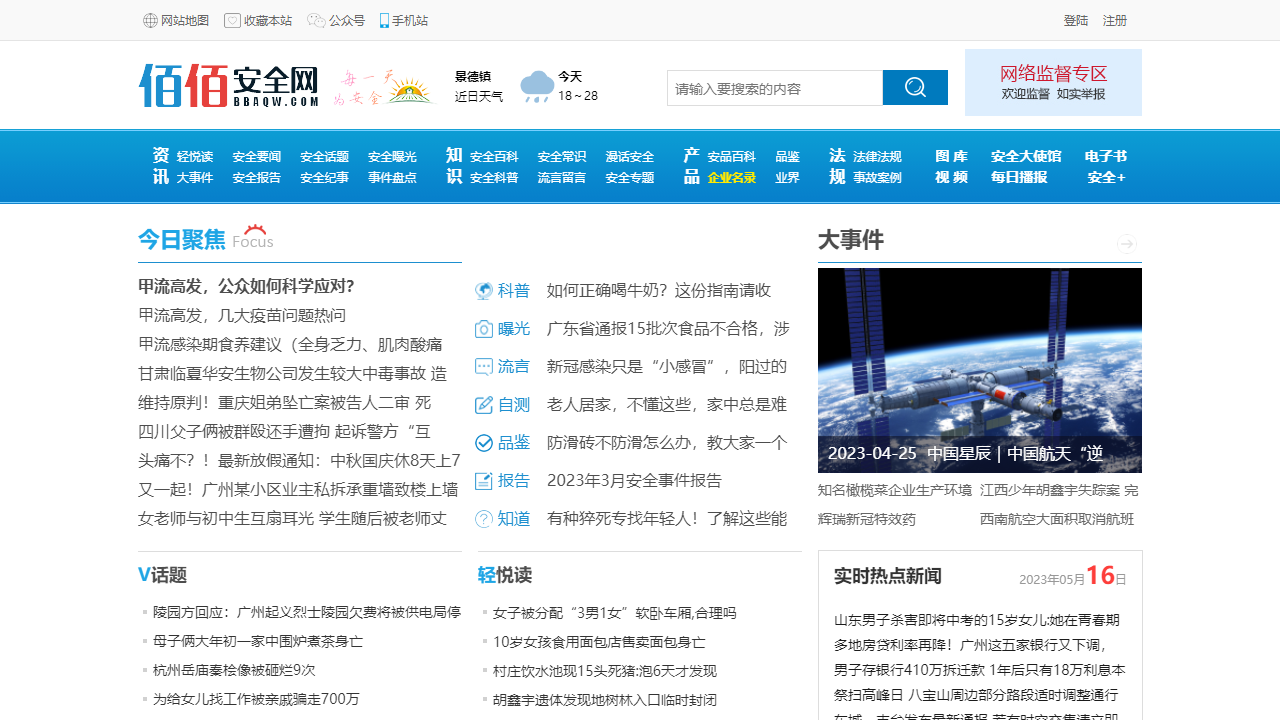This screenshot has width=1280, height=720.
Task: Open 陵园方回应 topic article
Action: point(307,613)
